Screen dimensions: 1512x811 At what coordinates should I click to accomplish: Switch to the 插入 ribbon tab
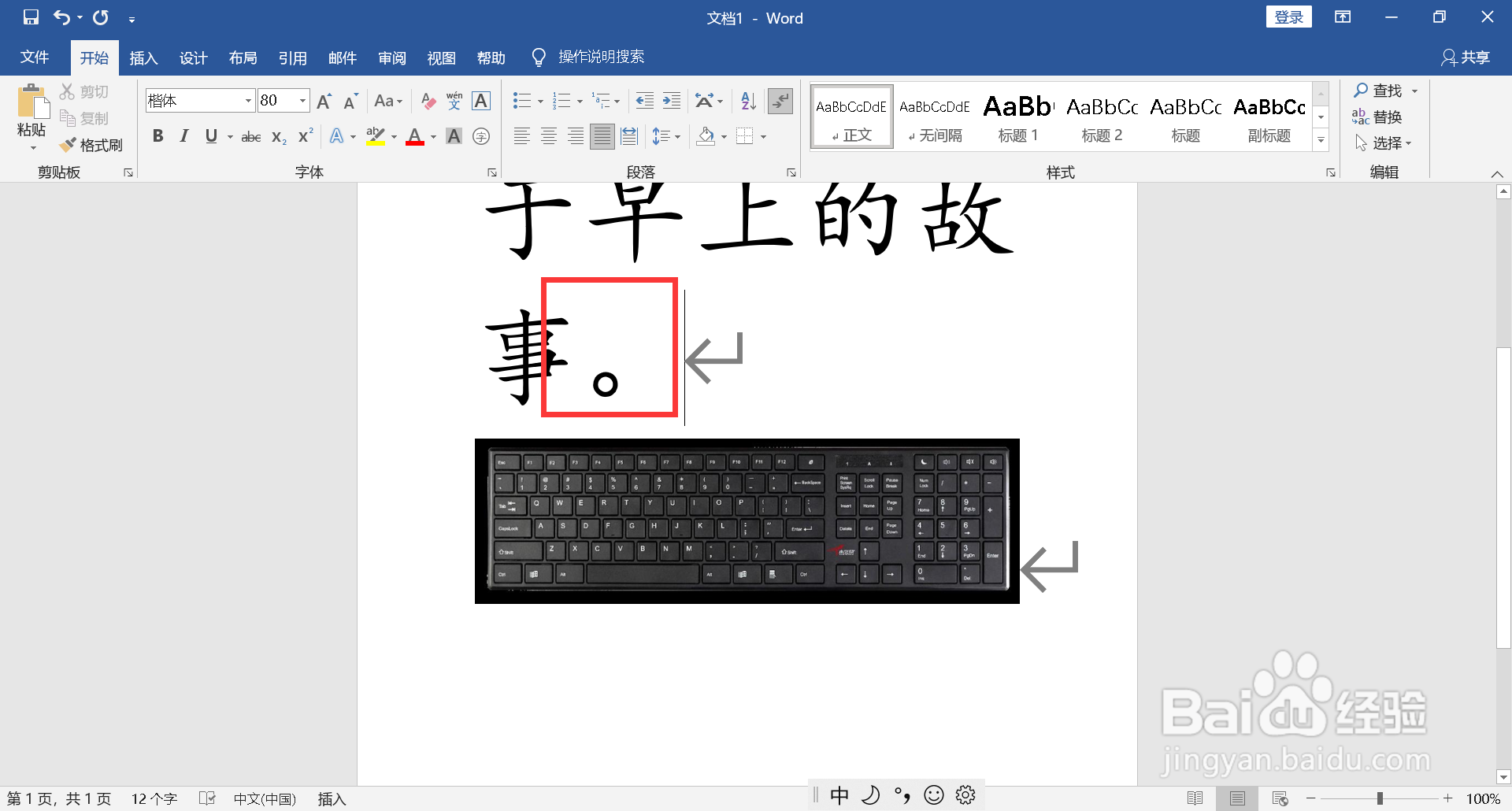click(x=143, y=57)
